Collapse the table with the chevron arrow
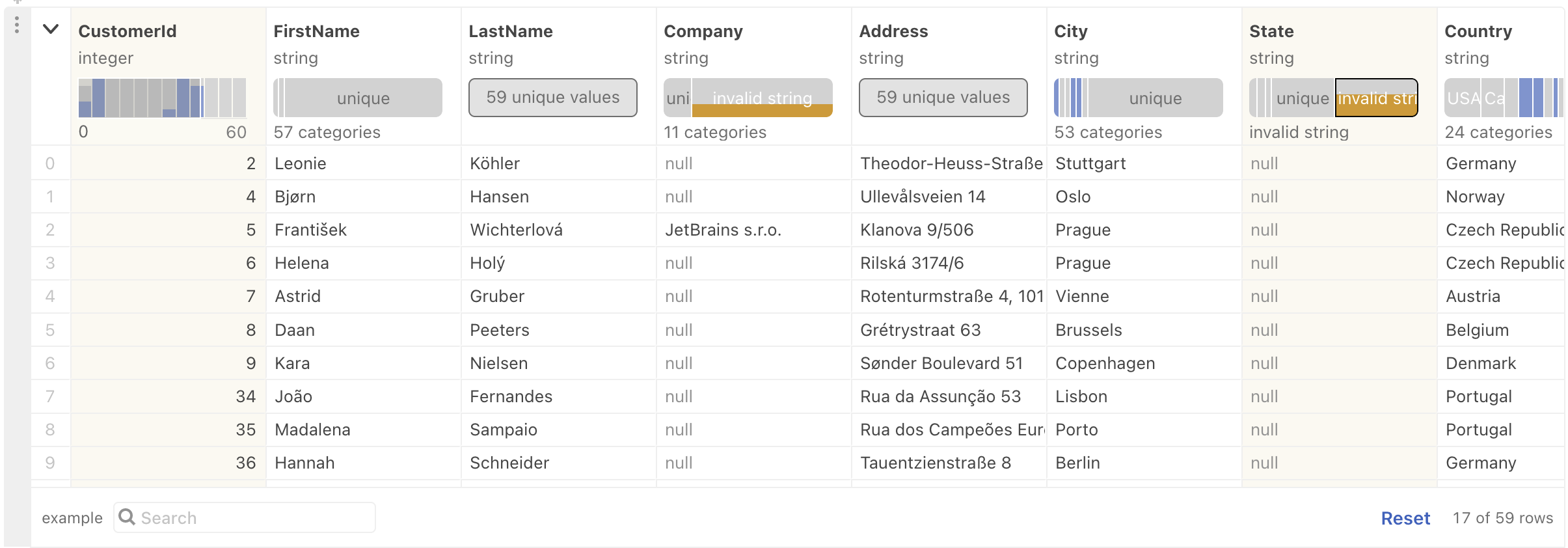Image resolution: width=1568 pixels, height=548 pixels. coord(51,29)
